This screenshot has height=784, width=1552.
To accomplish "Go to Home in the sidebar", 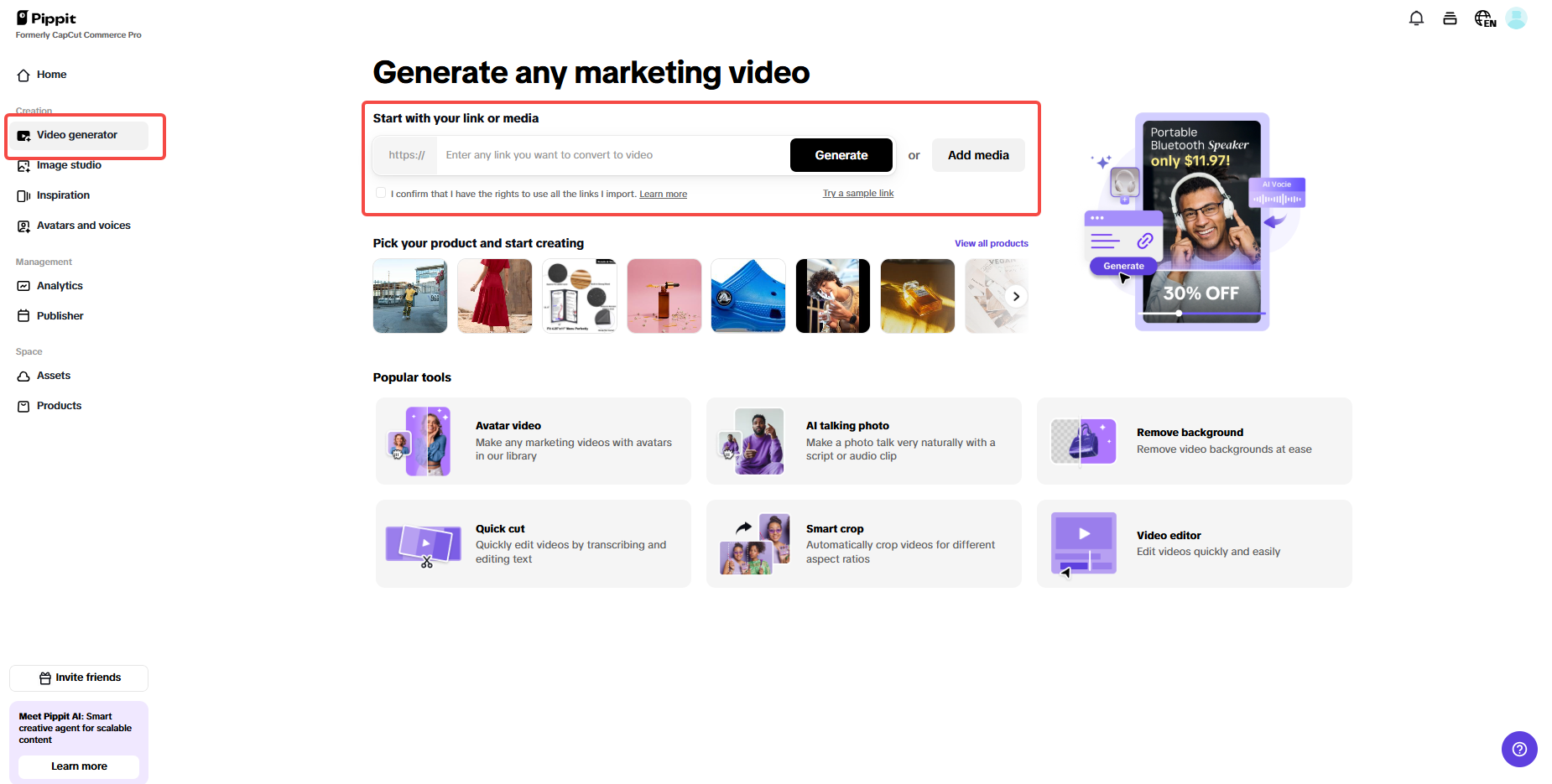I will 50,75.
